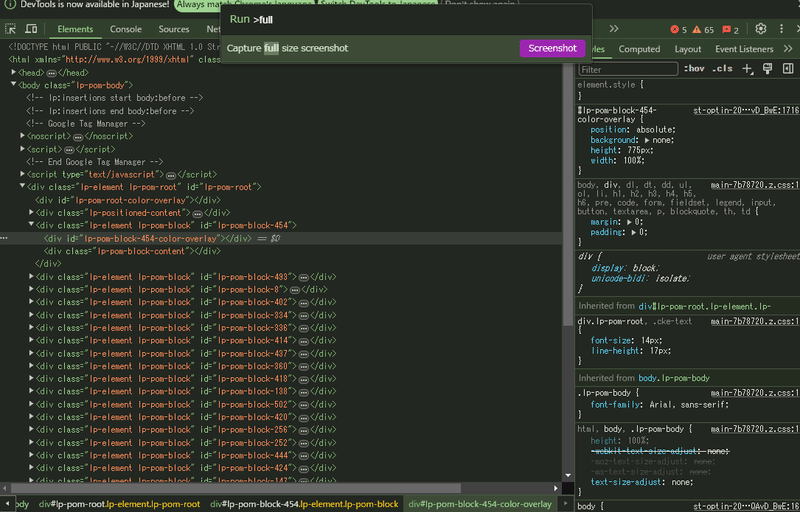Open the rendering emulations paintbrush icon
This screenshot has height=512, width=800.
coord(767,69)
